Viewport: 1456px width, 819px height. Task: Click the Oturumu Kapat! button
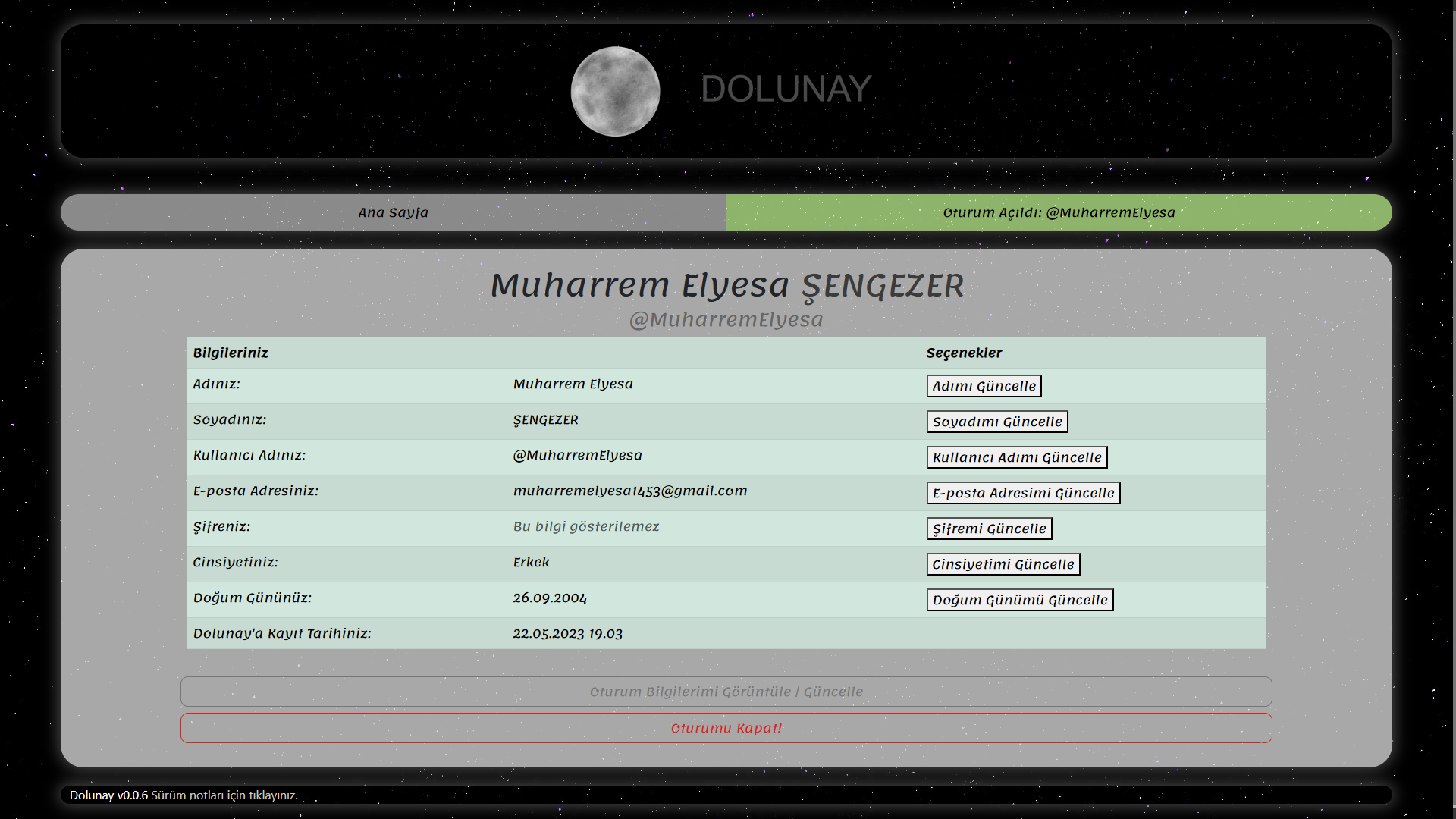coord(726,728)
